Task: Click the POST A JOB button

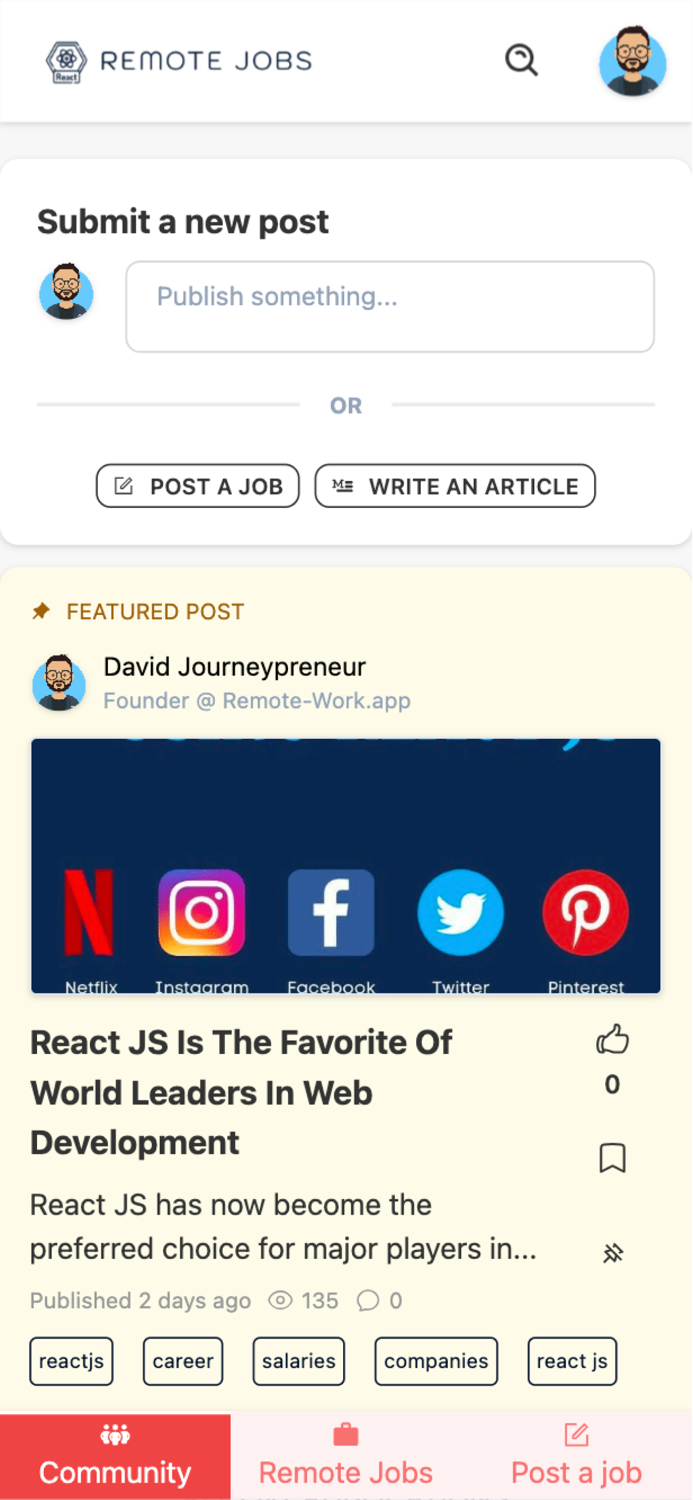Action: point(197,486)
